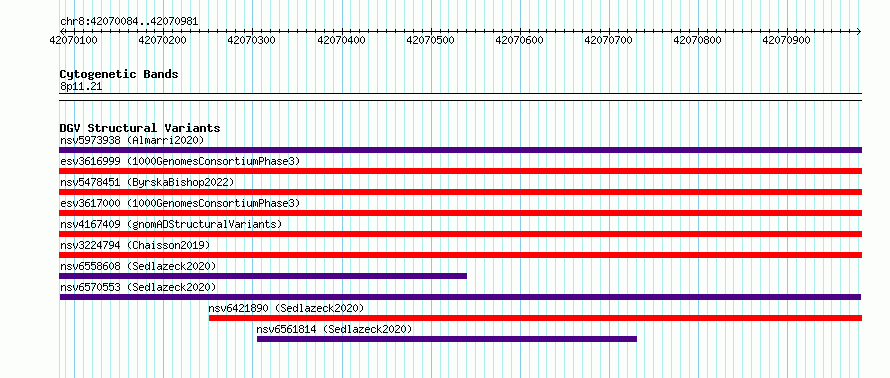The width and height of the screenshot is (890, 378).
Task: Select the red bar for nsv6421890
Action: coord(535,318)
